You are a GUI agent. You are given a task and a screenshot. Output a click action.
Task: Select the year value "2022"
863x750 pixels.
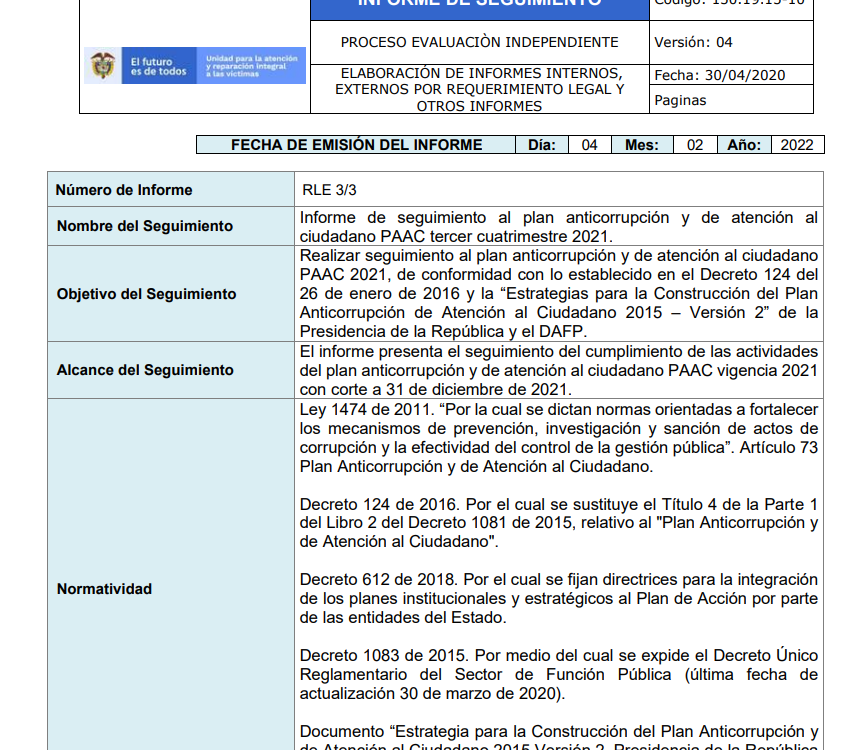click(x=797, y=145)
